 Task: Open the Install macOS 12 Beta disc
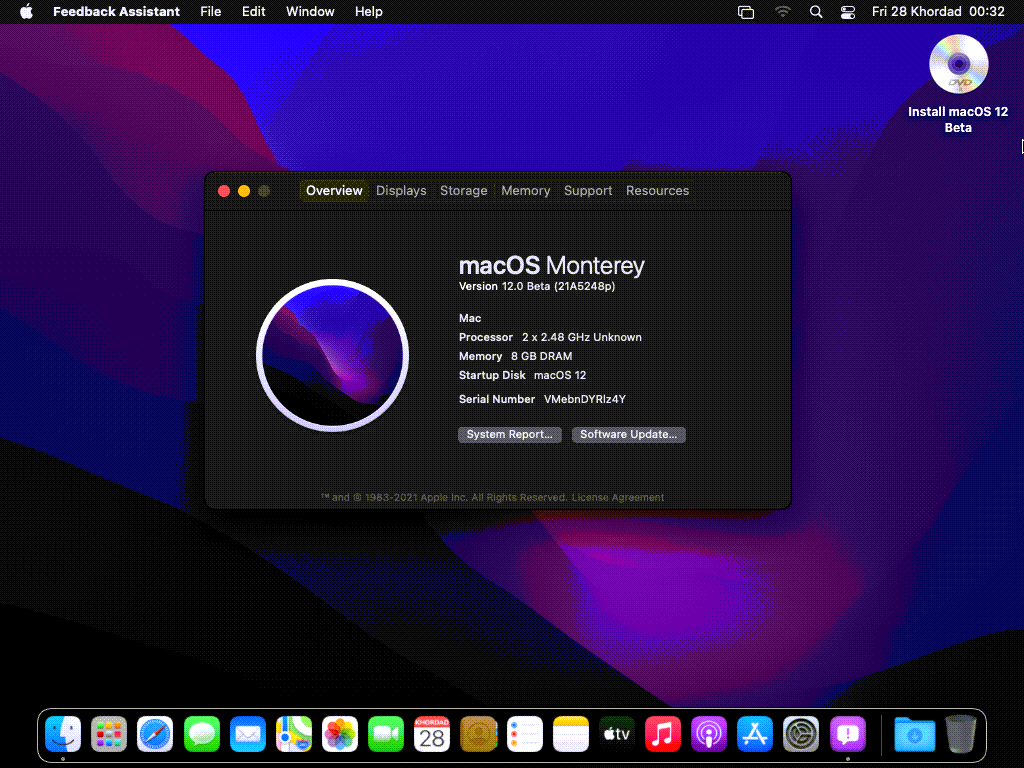point(958,67)
